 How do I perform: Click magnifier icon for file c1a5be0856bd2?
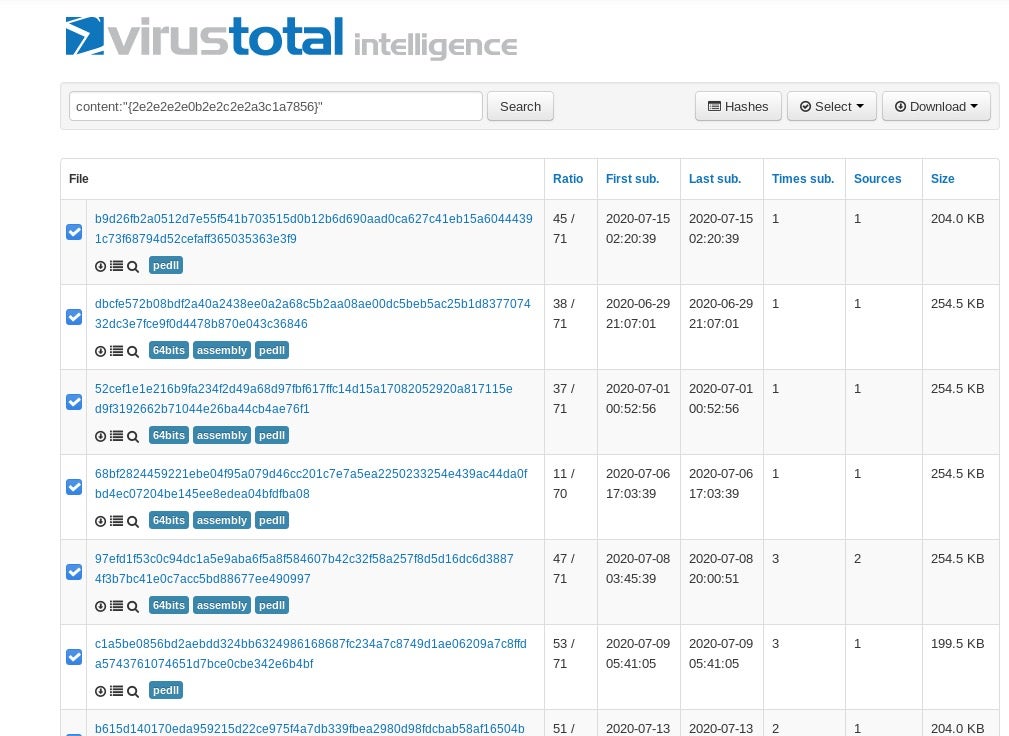(133, 691)
